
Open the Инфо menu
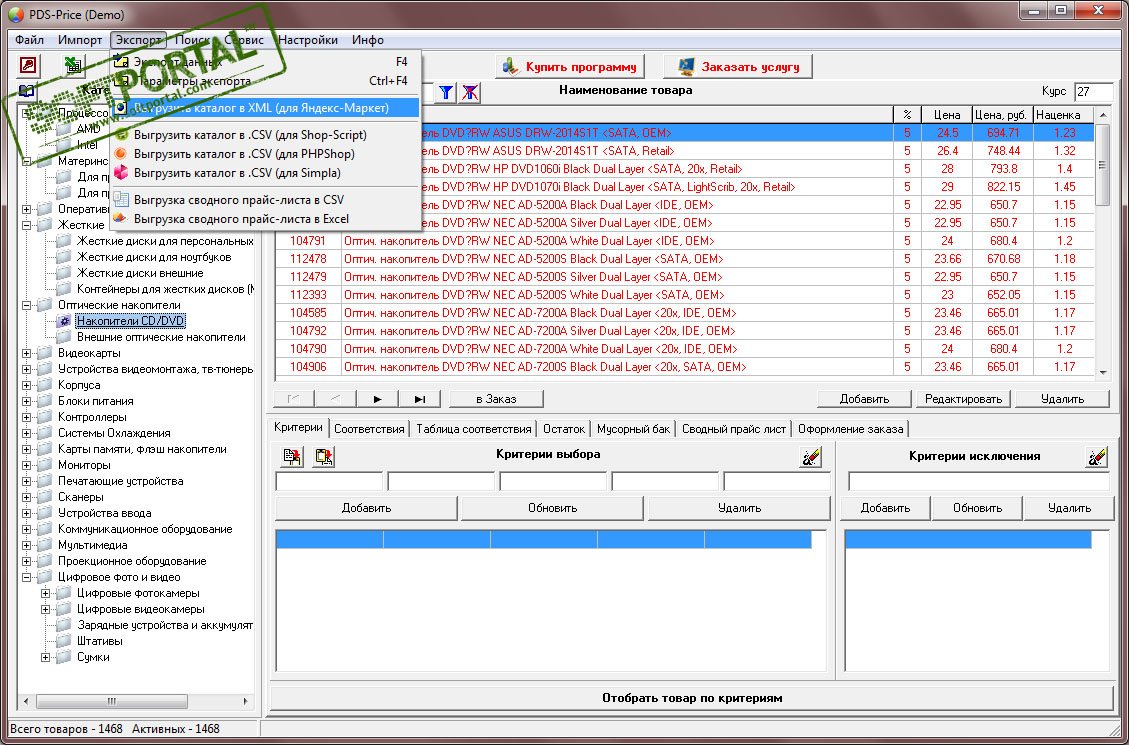[368, 40]
